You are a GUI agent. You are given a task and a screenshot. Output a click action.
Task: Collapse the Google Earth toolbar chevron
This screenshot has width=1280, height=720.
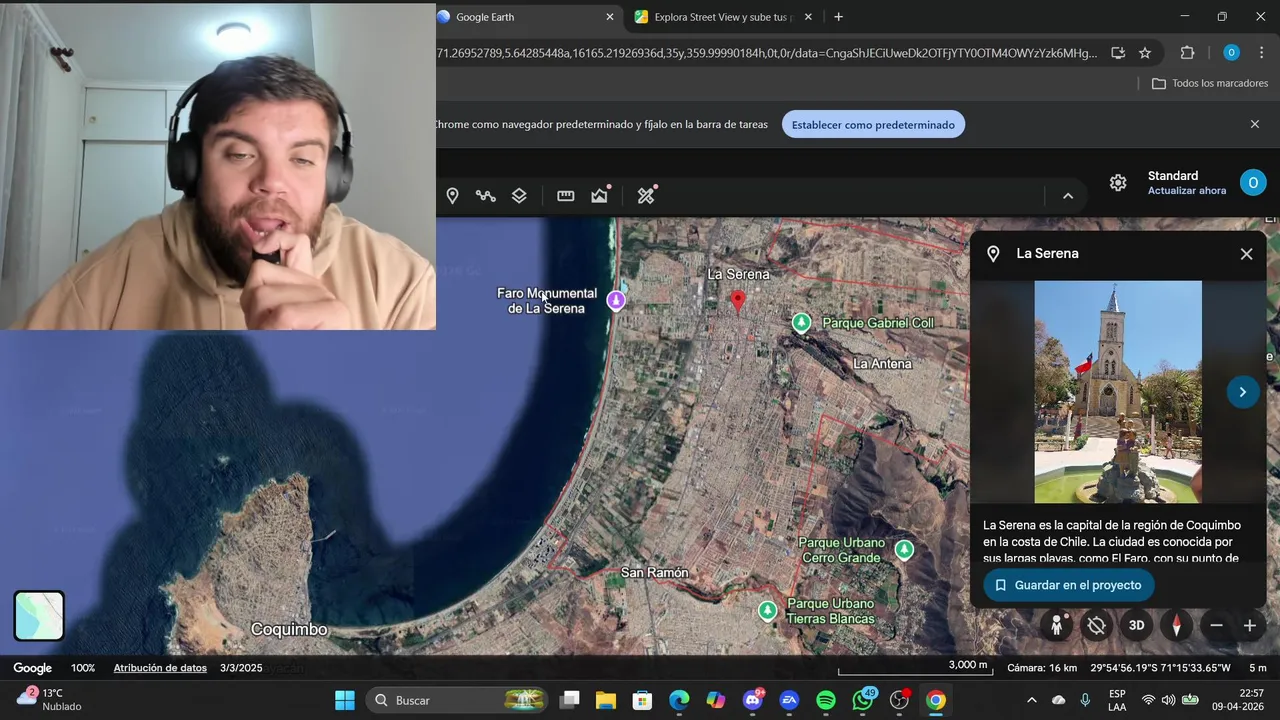[x=1068, y=196]
